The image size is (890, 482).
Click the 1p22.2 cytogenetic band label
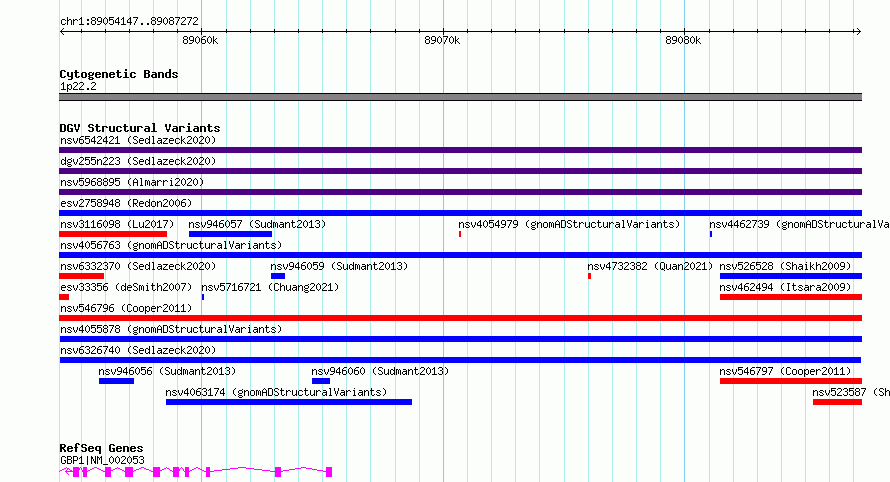(78, 87)
